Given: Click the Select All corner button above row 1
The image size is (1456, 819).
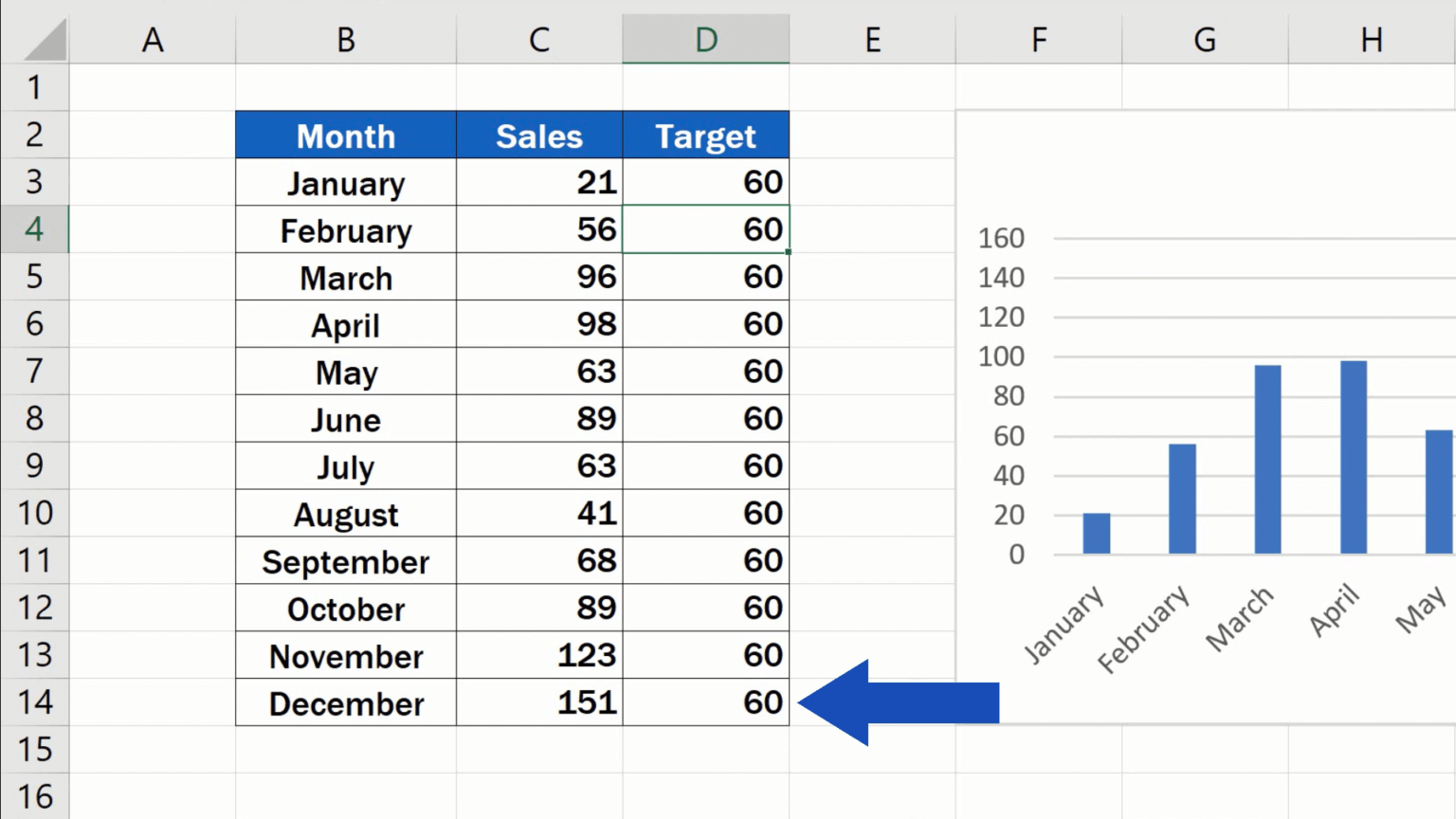Looking at the screenshot, I should (x=35, y=39).
